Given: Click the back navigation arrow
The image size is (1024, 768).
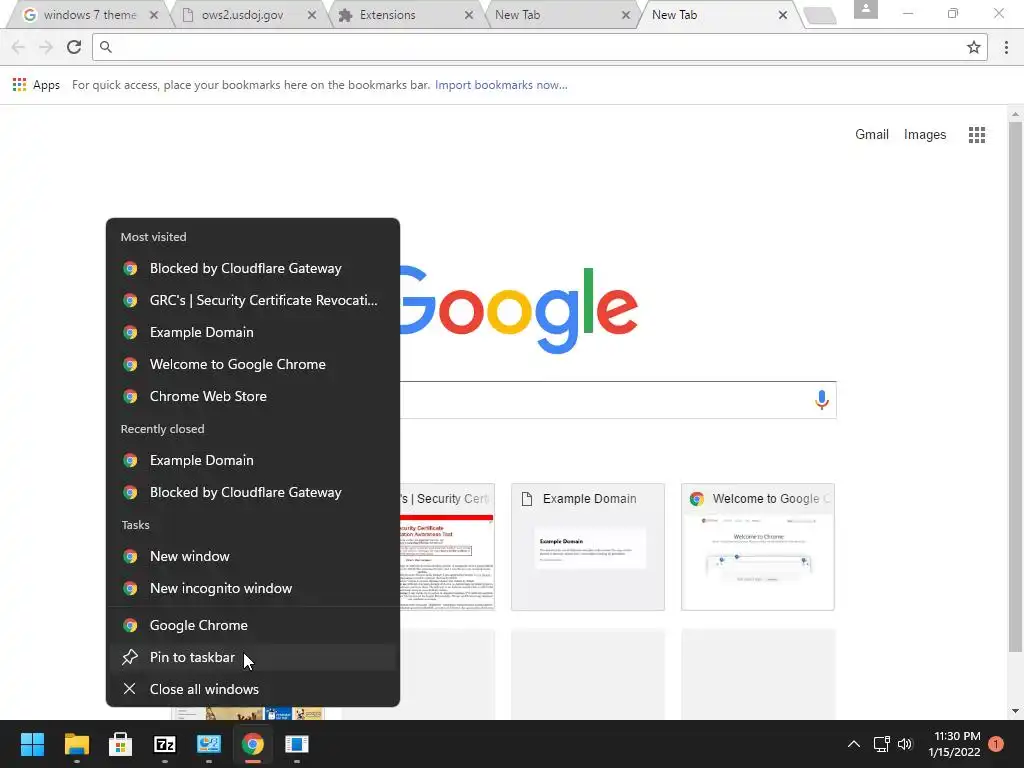Looking at the screenshot, I should point(18,47).
